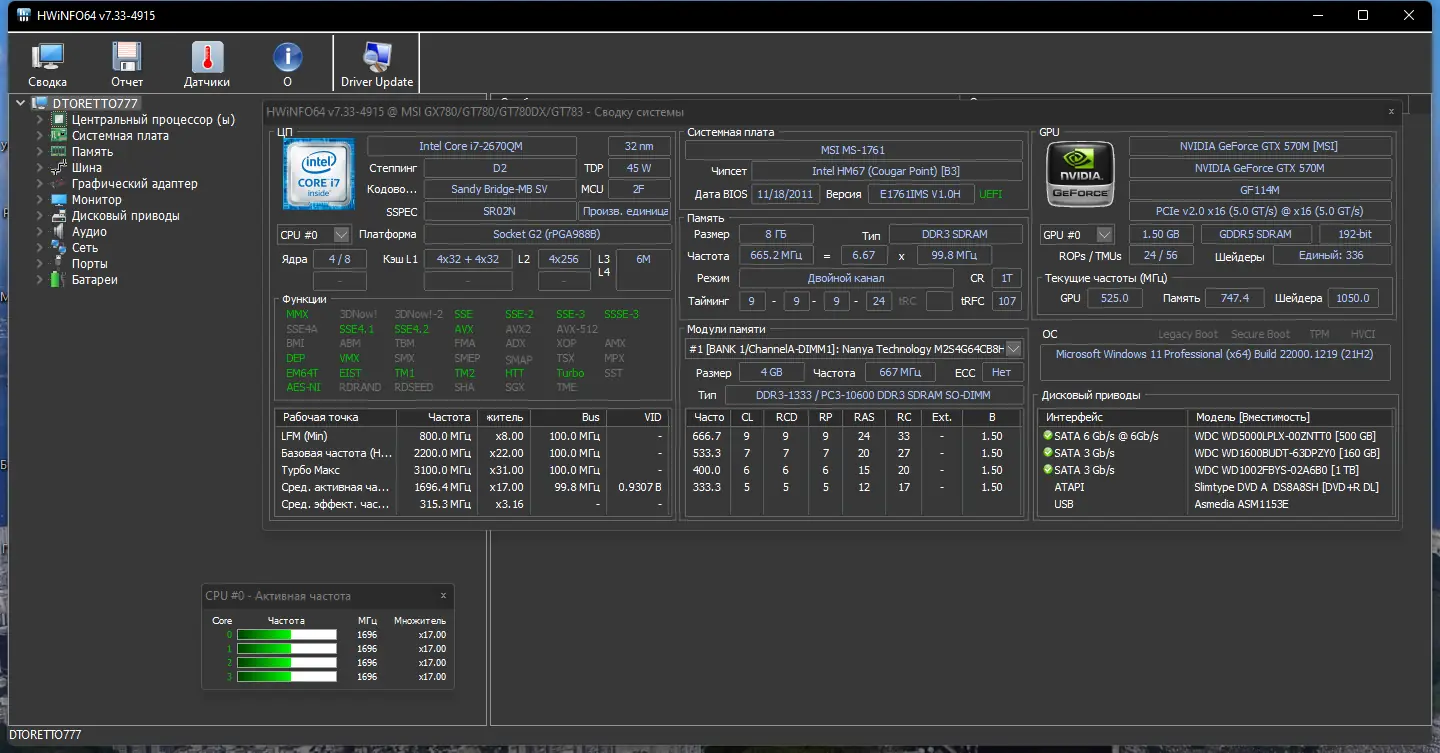Click the Slimtype DVD A DS8A8SH drive entry
The height and width of the screenshot is (753, 1440).
click(1286, 487)
